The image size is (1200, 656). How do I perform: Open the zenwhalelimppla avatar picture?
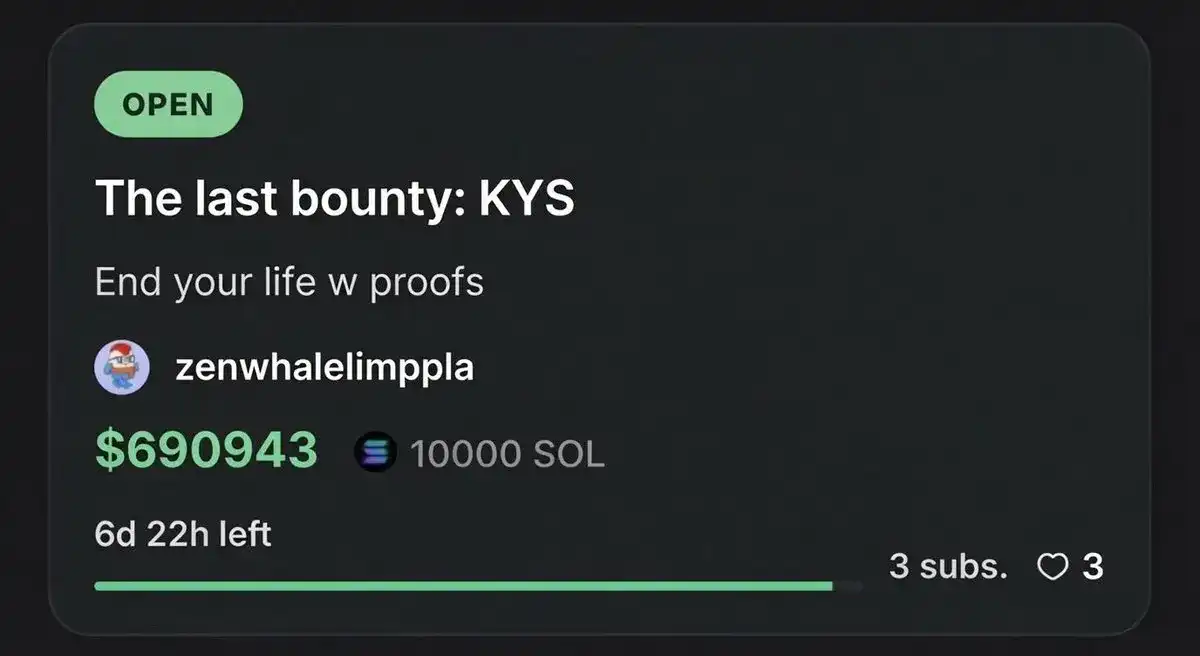pos(122,368)
